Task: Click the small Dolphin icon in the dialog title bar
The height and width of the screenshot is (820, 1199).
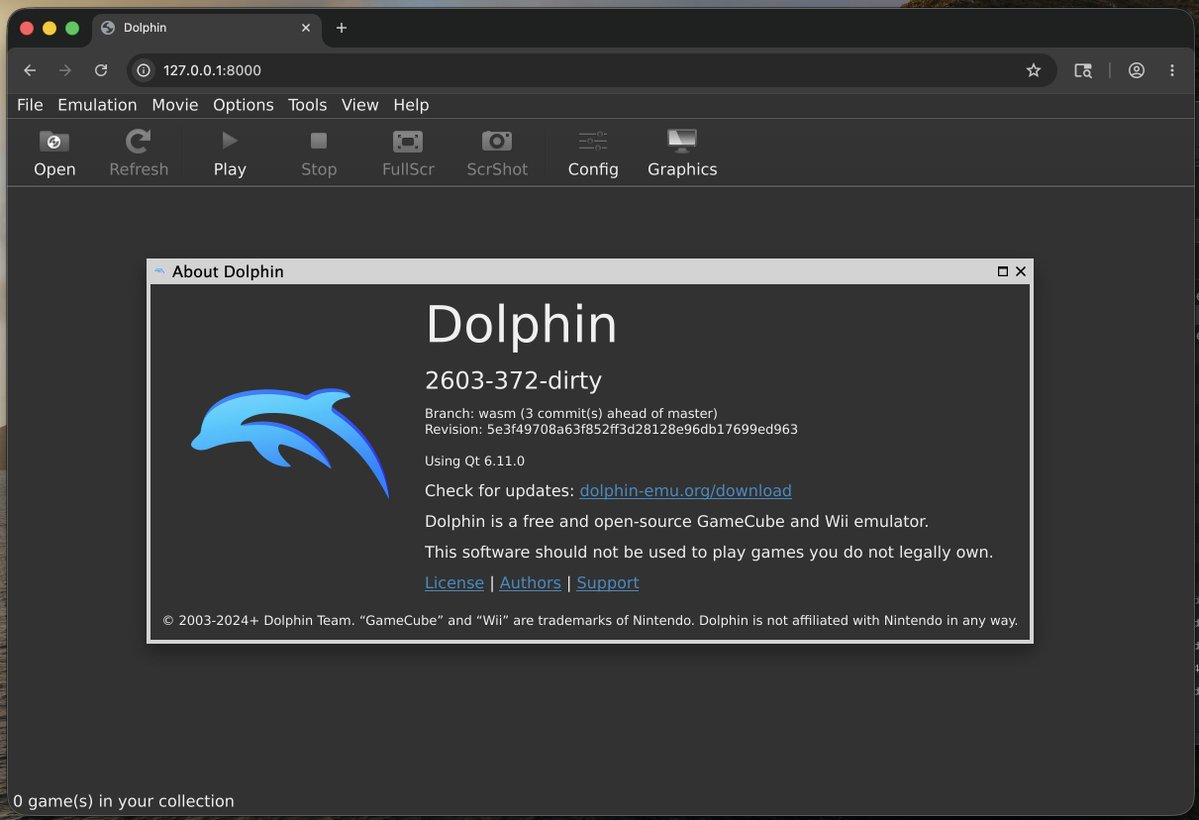Action: [160, 272]
